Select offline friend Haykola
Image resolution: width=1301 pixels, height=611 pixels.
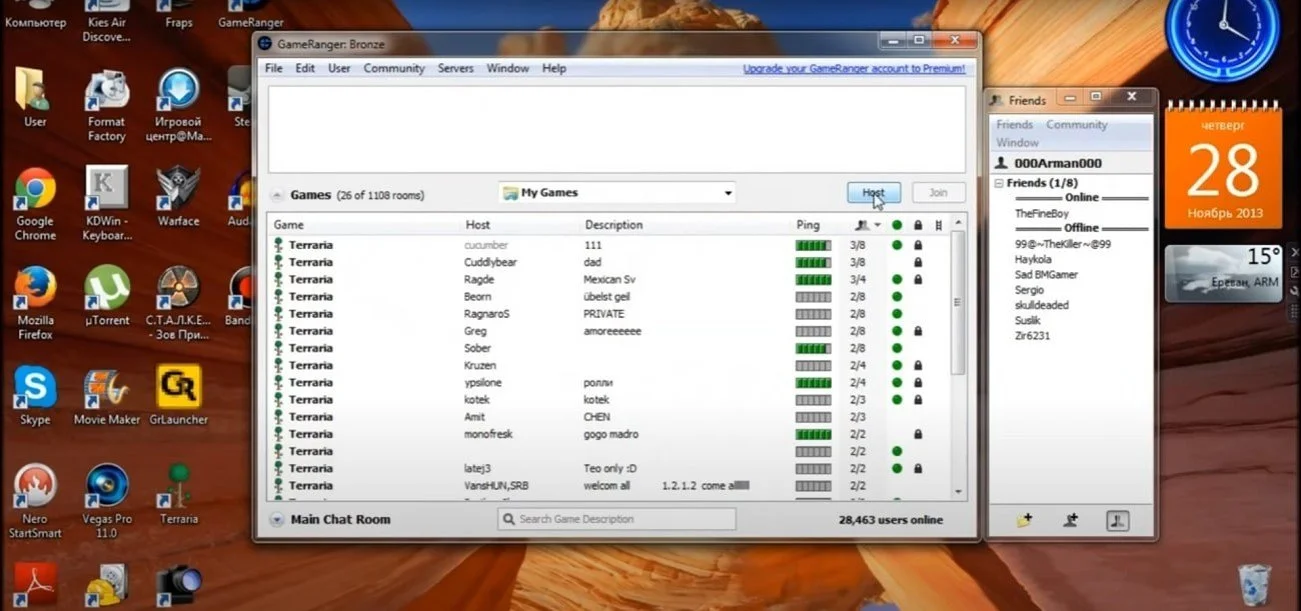(1033, 259)
